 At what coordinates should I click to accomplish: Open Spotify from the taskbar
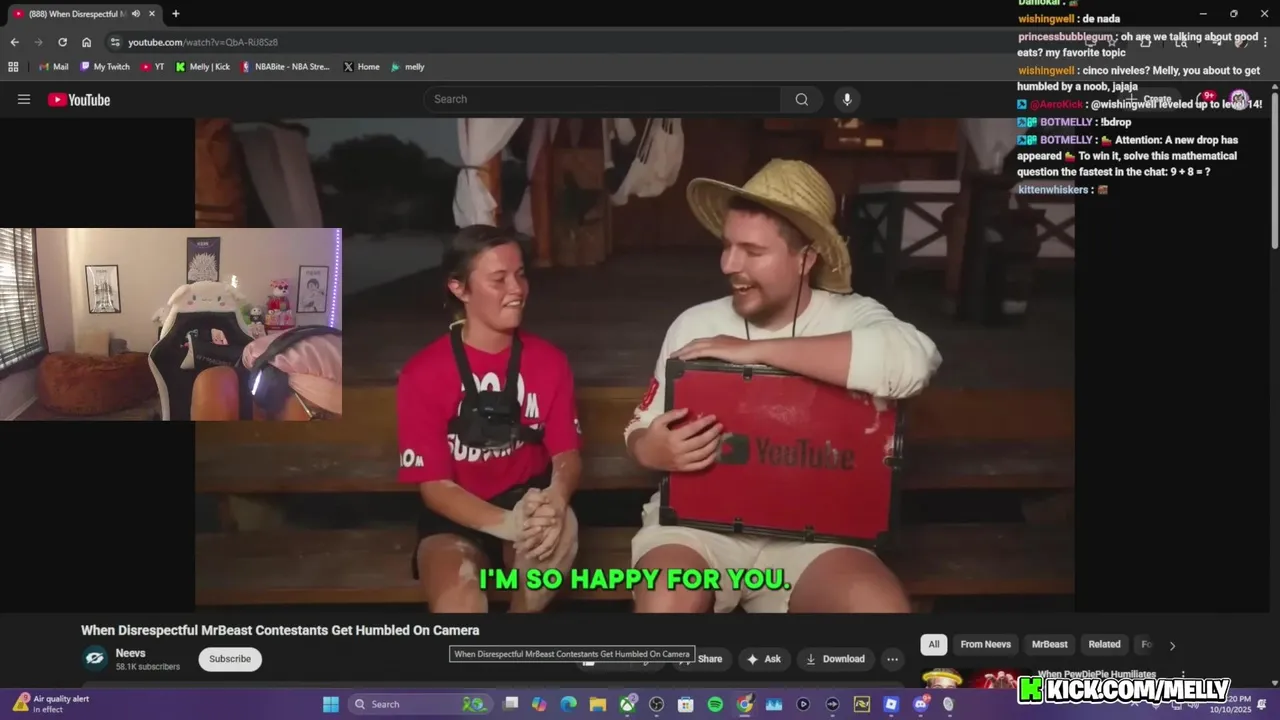tap(715, 704)
